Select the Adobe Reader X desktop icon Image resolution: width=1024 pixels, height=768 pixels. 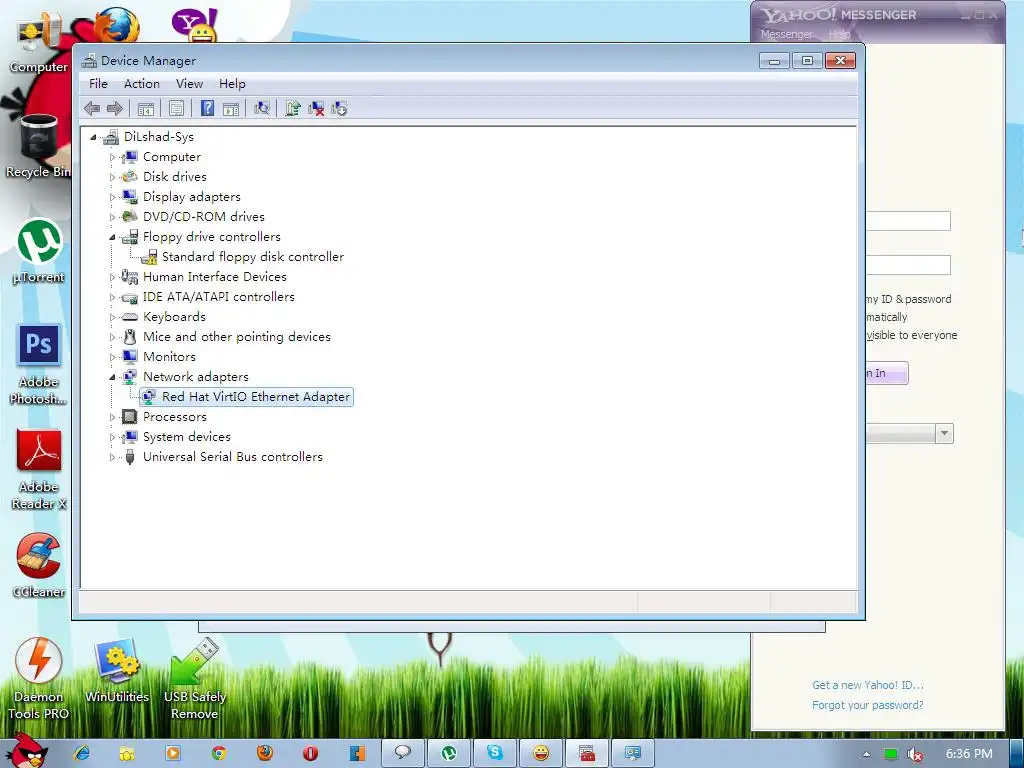(x=39, y=470)
